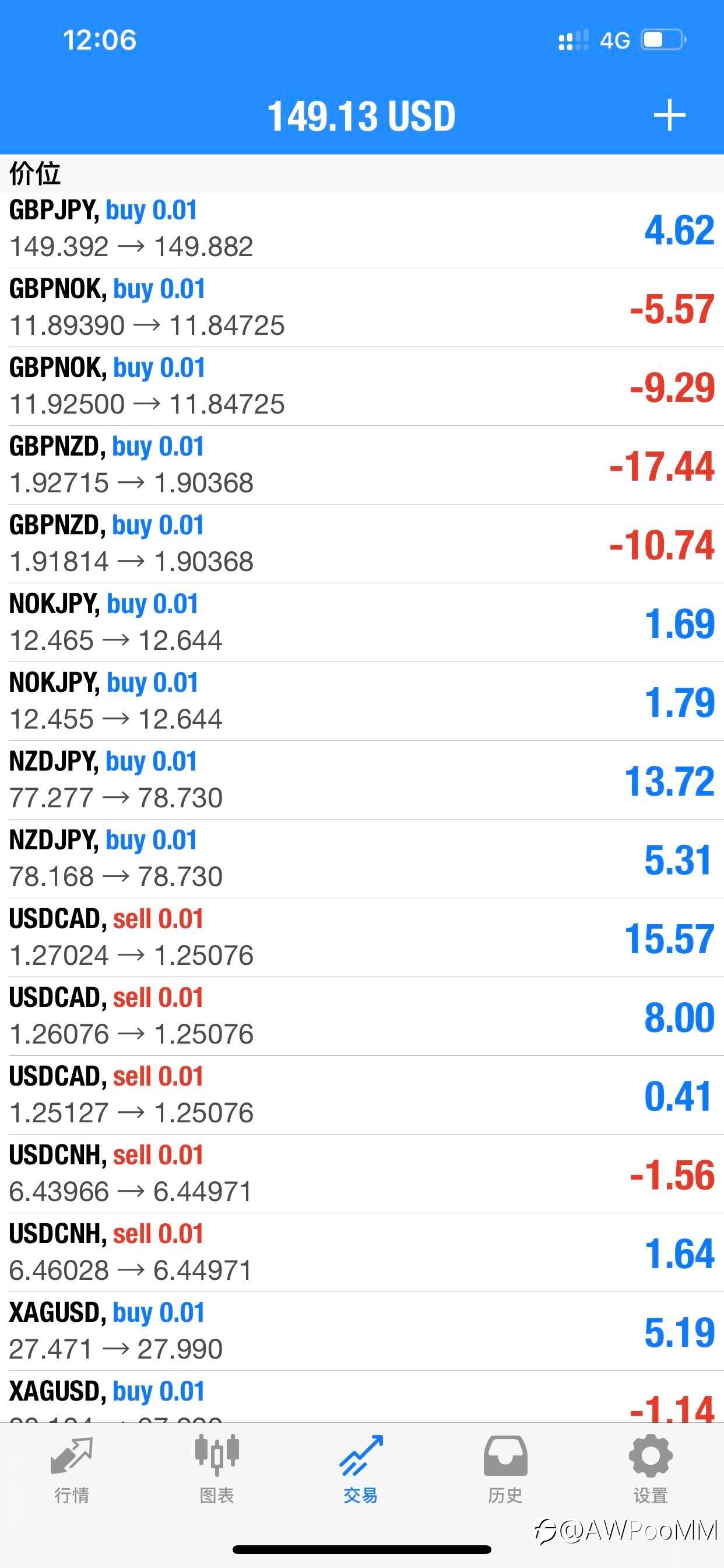This screenshot has height=1568, width=724.
Task: Tap the 价位 section header
Action: click(x=36, y=173)
